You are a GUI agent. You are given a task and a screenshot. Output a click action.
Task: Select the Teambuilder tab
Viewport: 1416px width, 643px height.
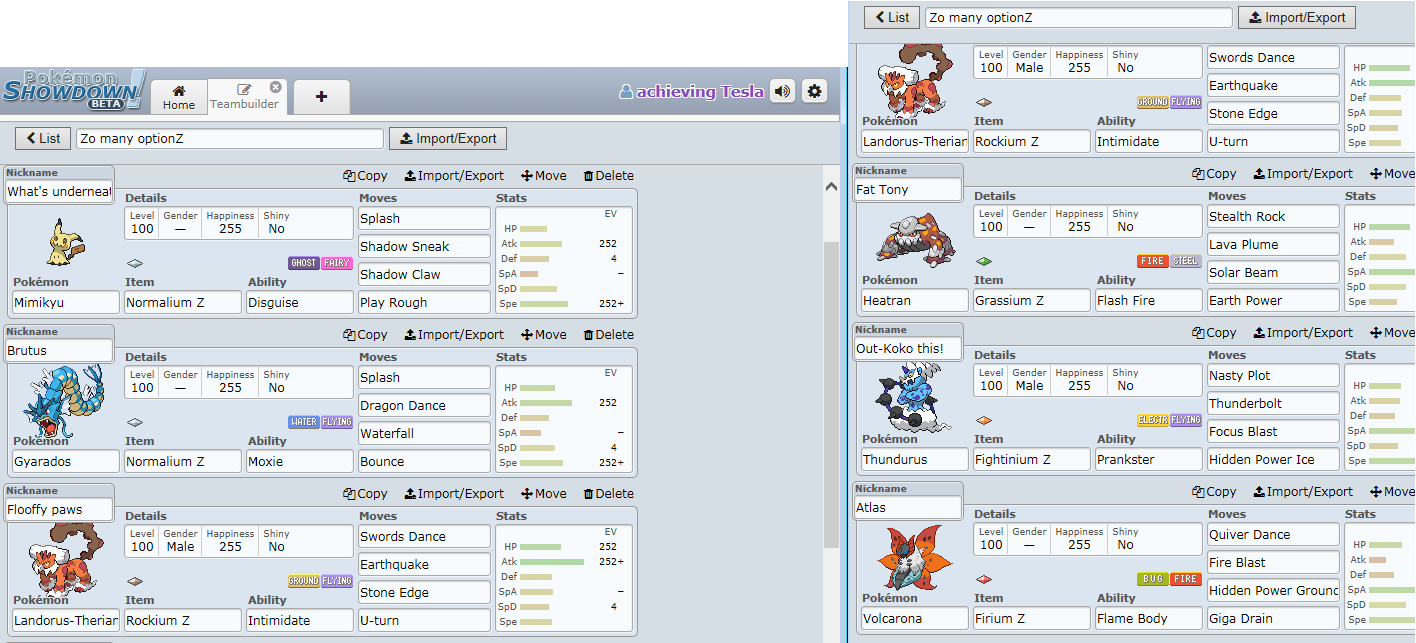[x=244, y=97]
